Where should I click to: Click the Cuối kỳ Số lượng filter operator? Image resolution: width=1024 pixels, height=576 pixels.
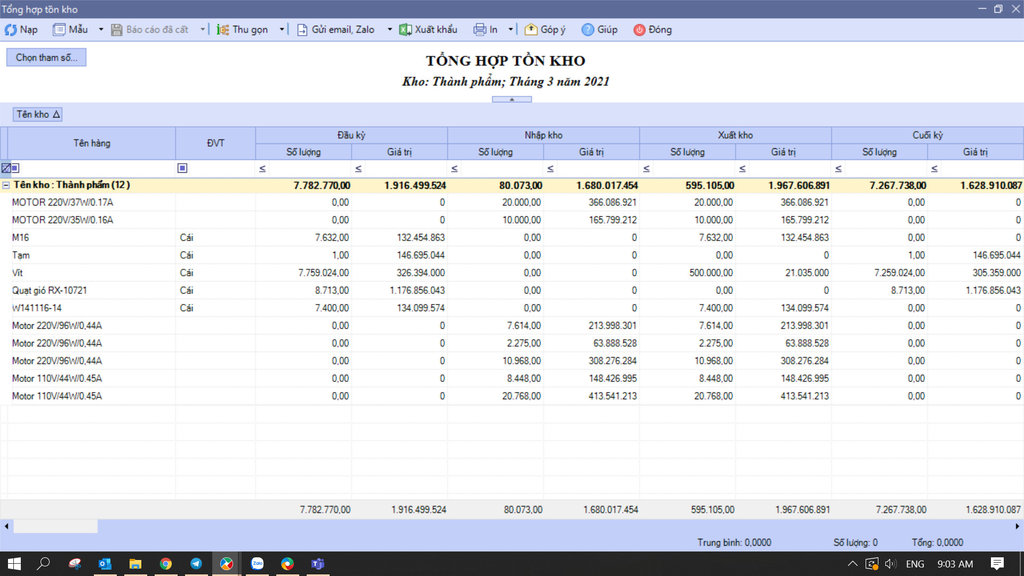pyautogui.click(x=839, y=168)
